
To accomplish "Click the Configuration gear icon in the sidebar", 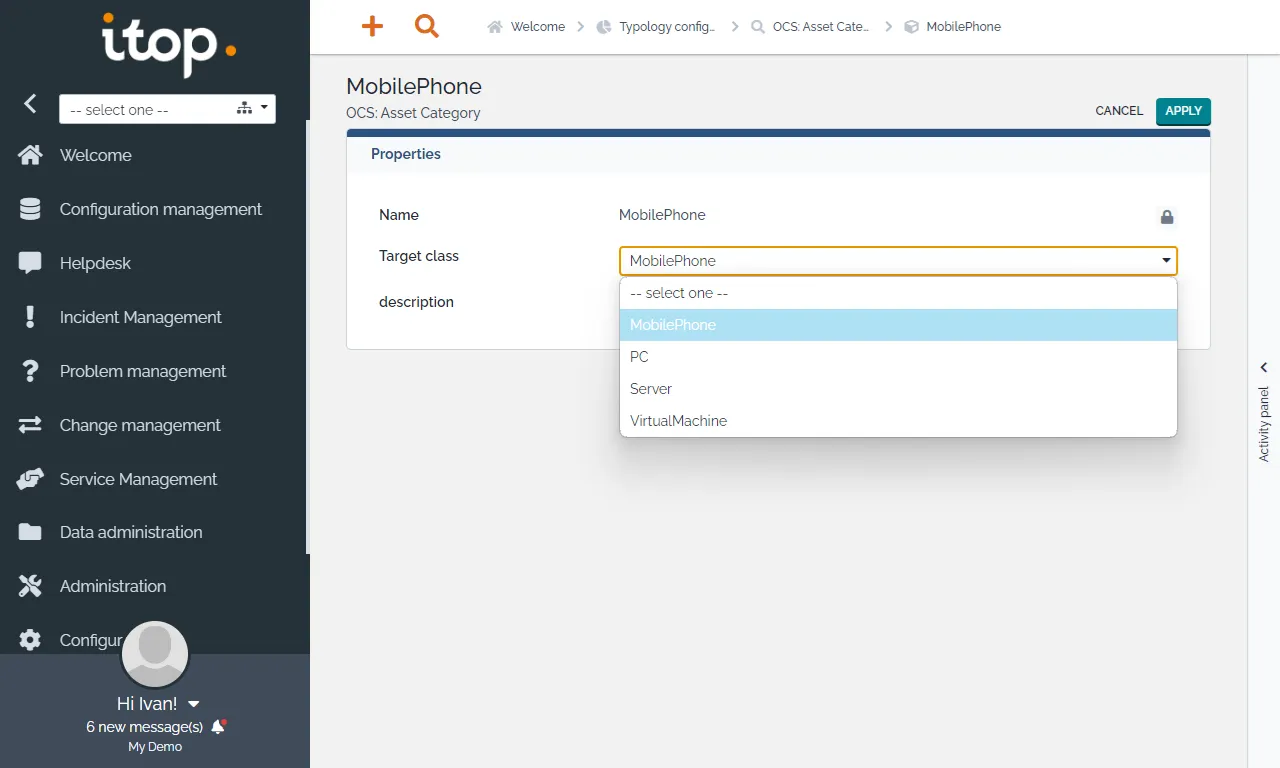I will pos(30,640).
